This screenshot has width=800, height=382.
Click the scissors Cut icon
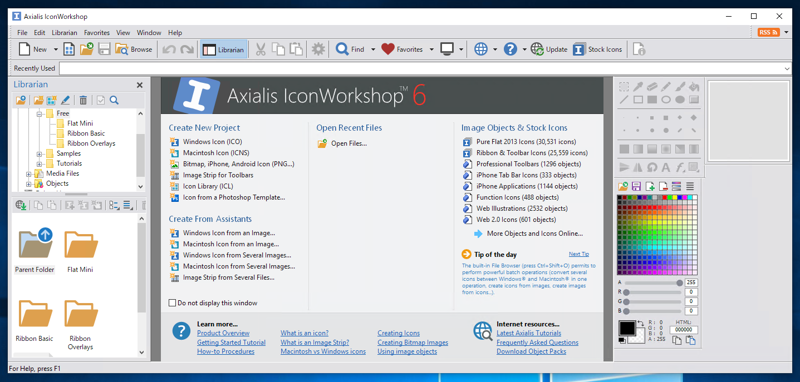point(260,49)
